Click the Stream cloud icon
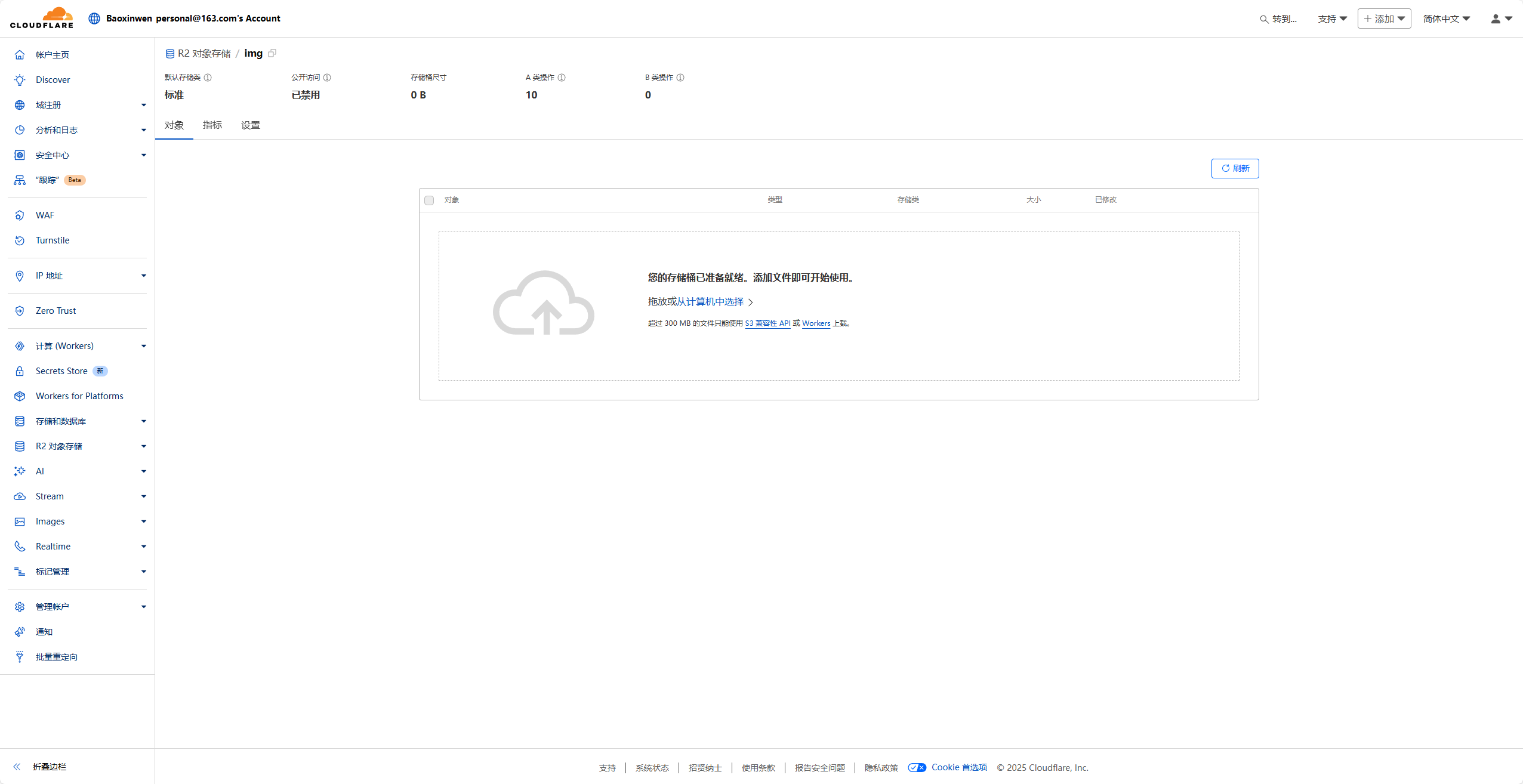The image size is (1523, 784). (x=20, y=496)
